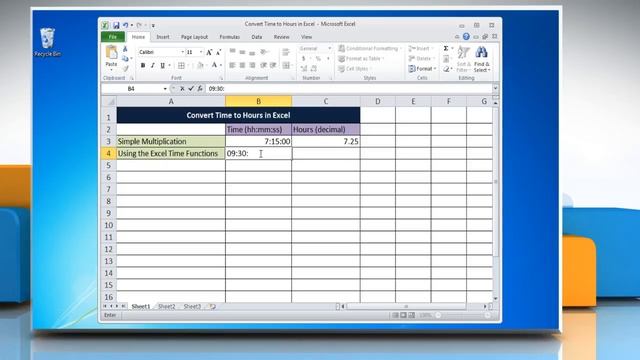
Task: Click the large Paste clipboard icon
Action: coord(111,52)
